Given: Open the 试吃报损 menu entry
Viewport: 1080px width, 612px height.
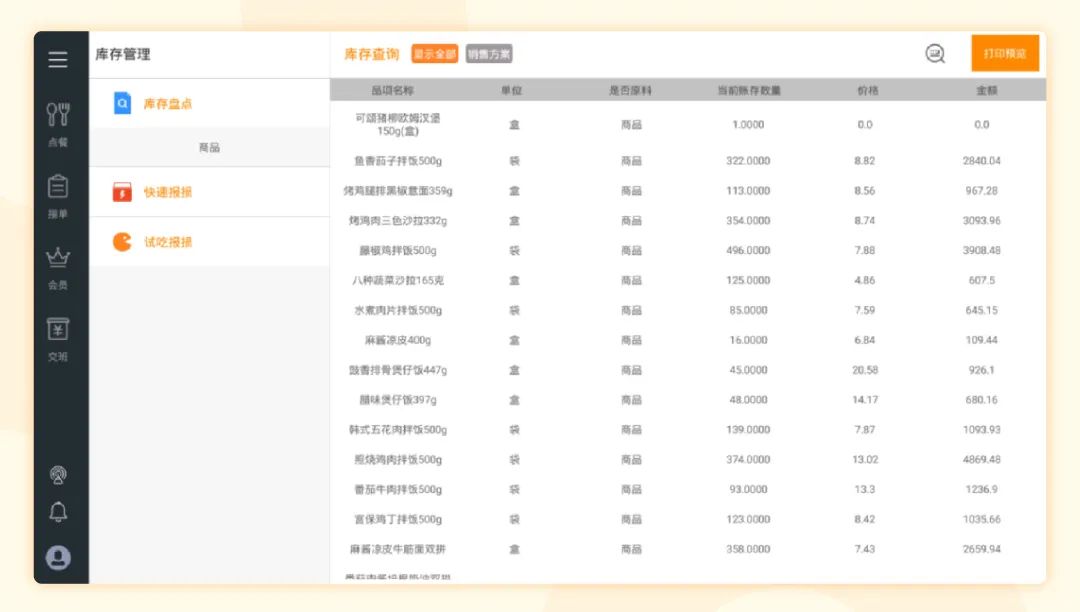Looking at the screenshot, I should (209, 242).
